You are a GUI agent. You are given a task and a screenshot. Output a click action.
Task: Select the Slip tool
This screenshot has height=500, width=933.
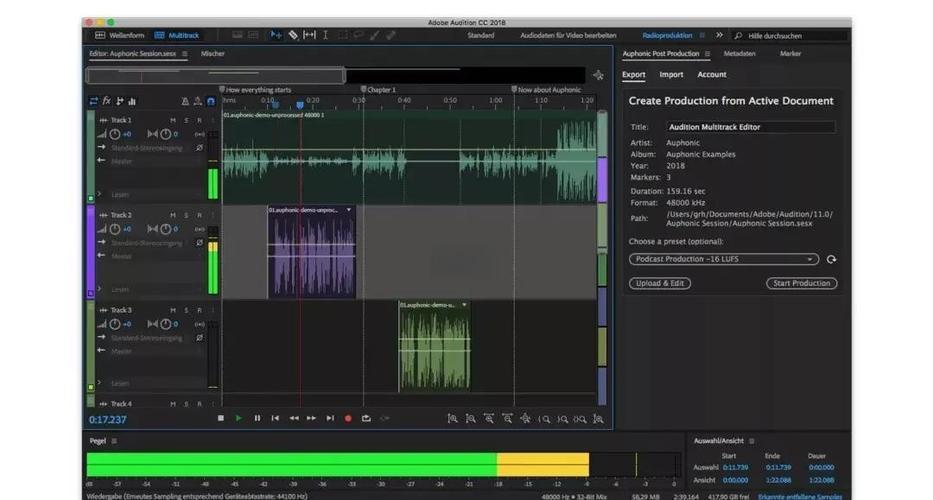[x=309, y=35]
